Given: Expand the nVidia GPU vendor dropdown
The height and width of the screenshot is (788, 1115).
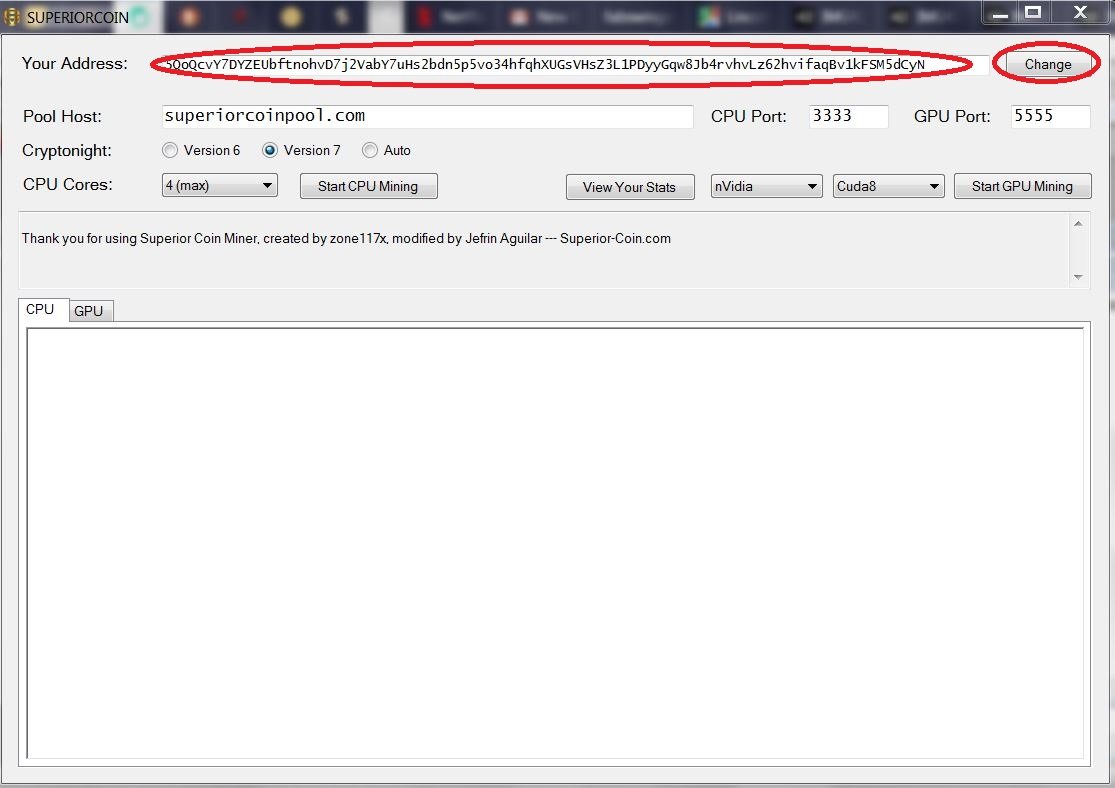Looking at the screenshot, I should (766, 186).
